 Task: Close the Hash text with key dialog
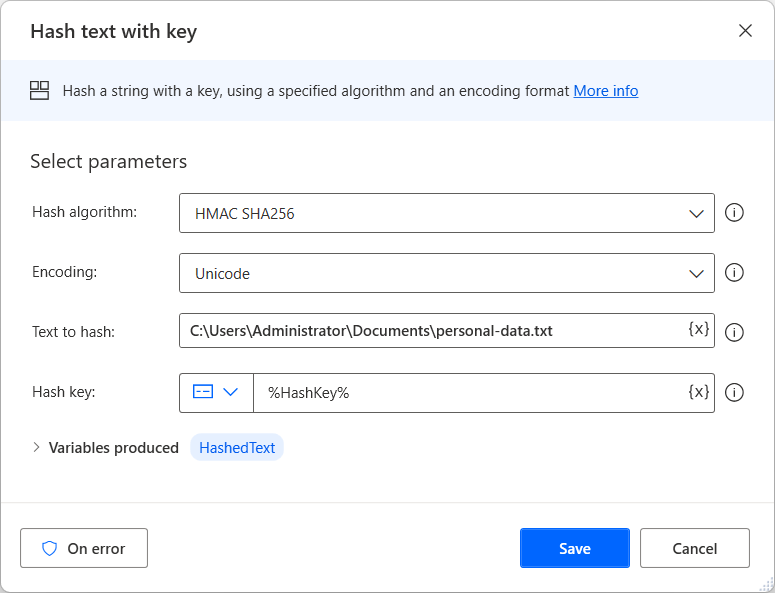point(745,31)
